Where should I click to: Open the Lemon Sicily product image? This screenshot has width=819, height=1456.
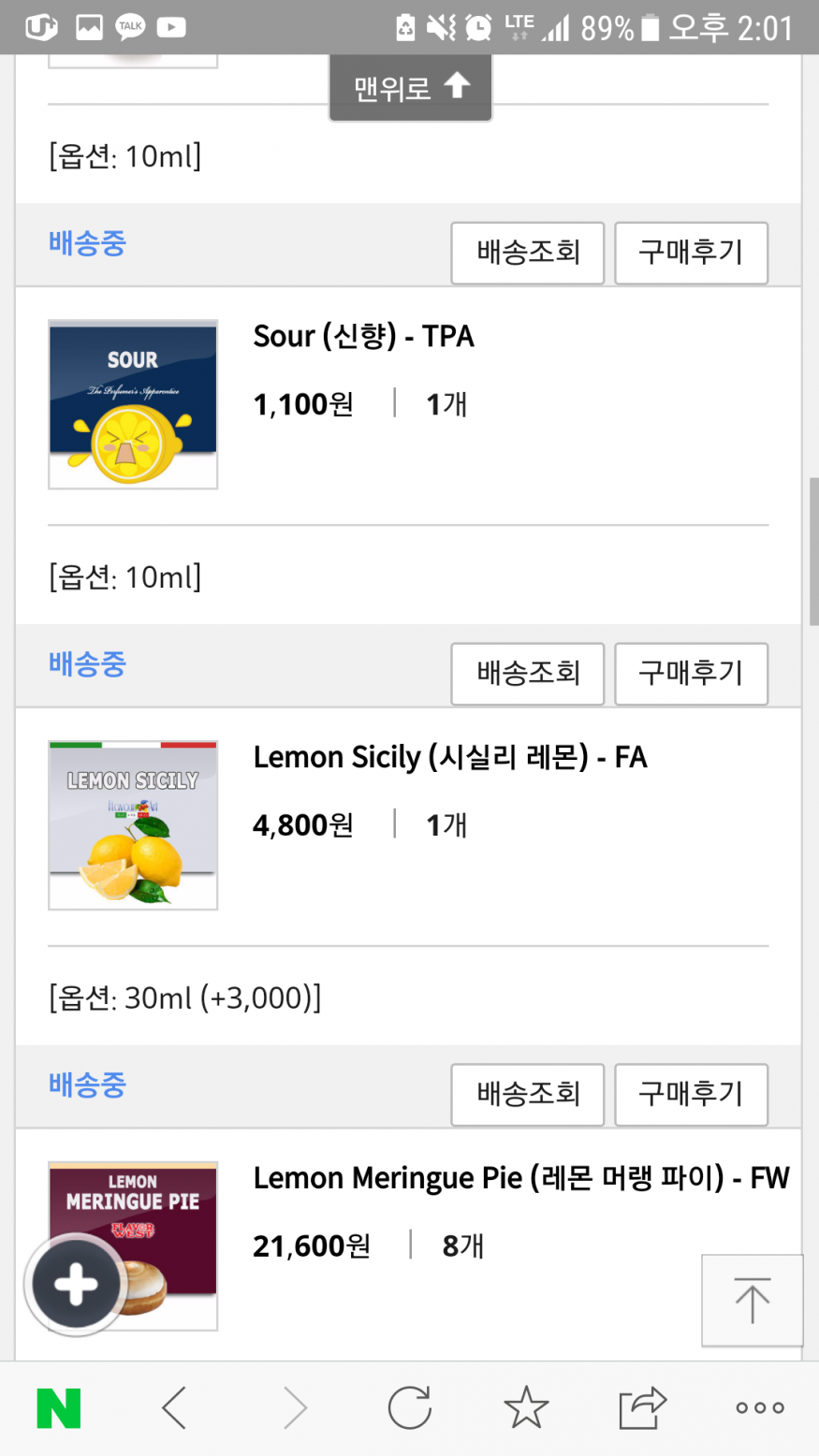coord(133,825)
